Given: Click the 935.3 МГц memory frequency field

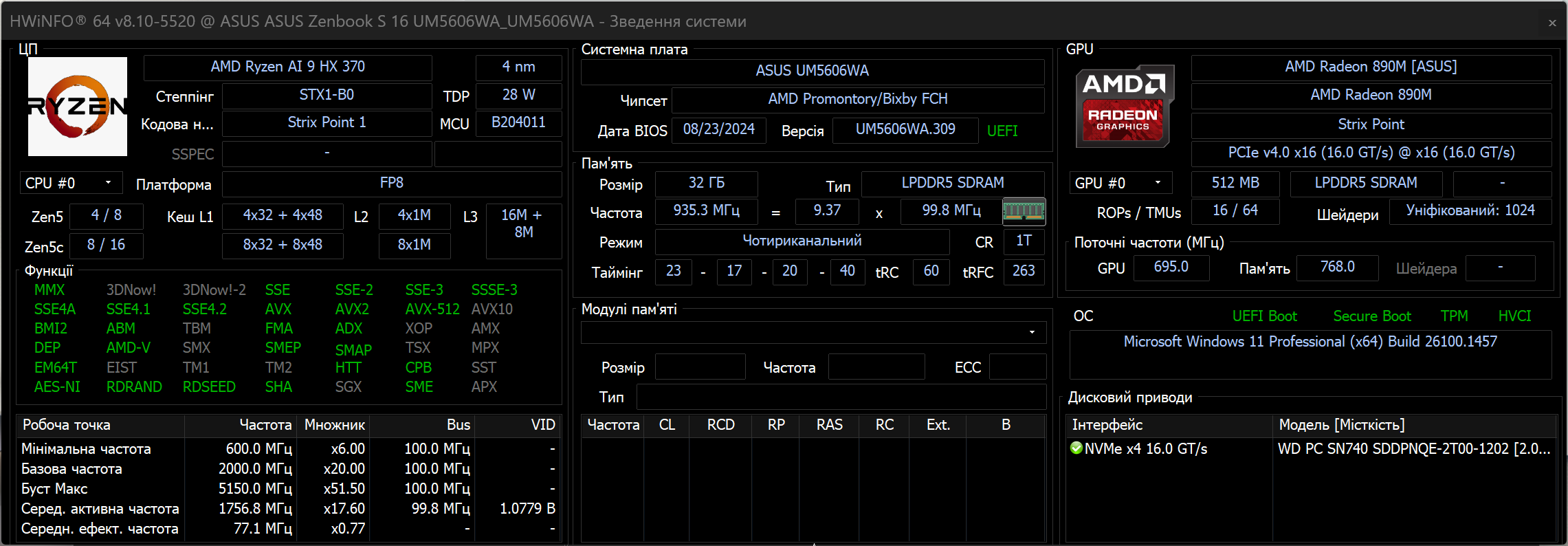Looking at the screenshot, I should (x=707, y=210).
